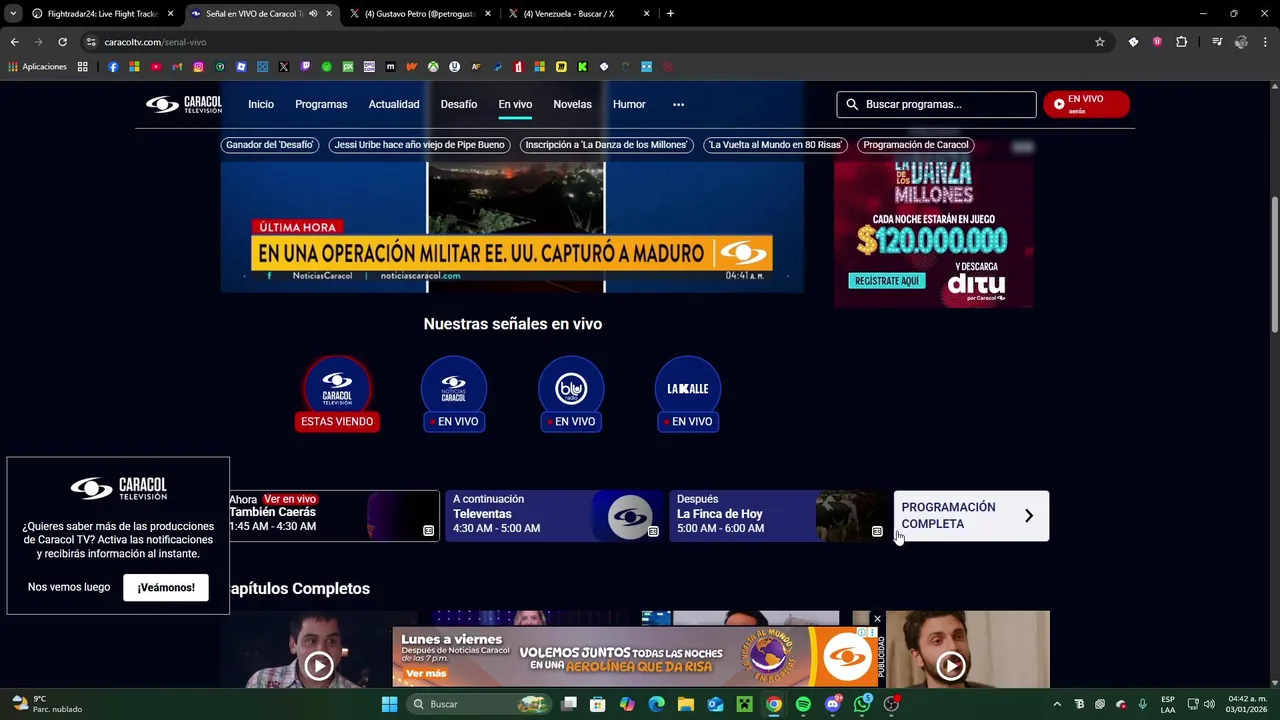Open the Gmail bookmark
This screenshot has height=720, width=1280.
click(177, 67)
